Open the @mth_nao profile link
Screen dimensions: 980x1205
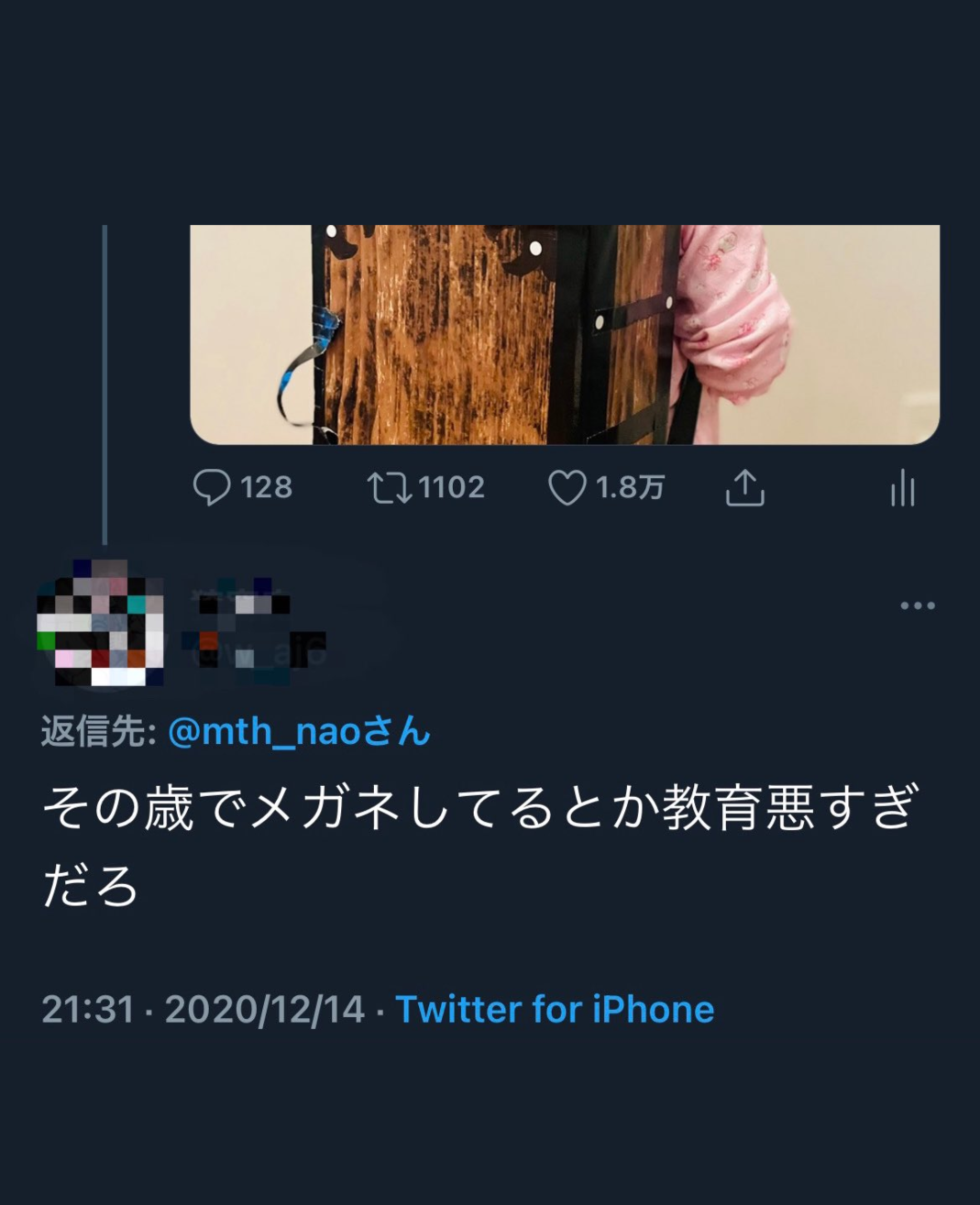tap(299, 731)
